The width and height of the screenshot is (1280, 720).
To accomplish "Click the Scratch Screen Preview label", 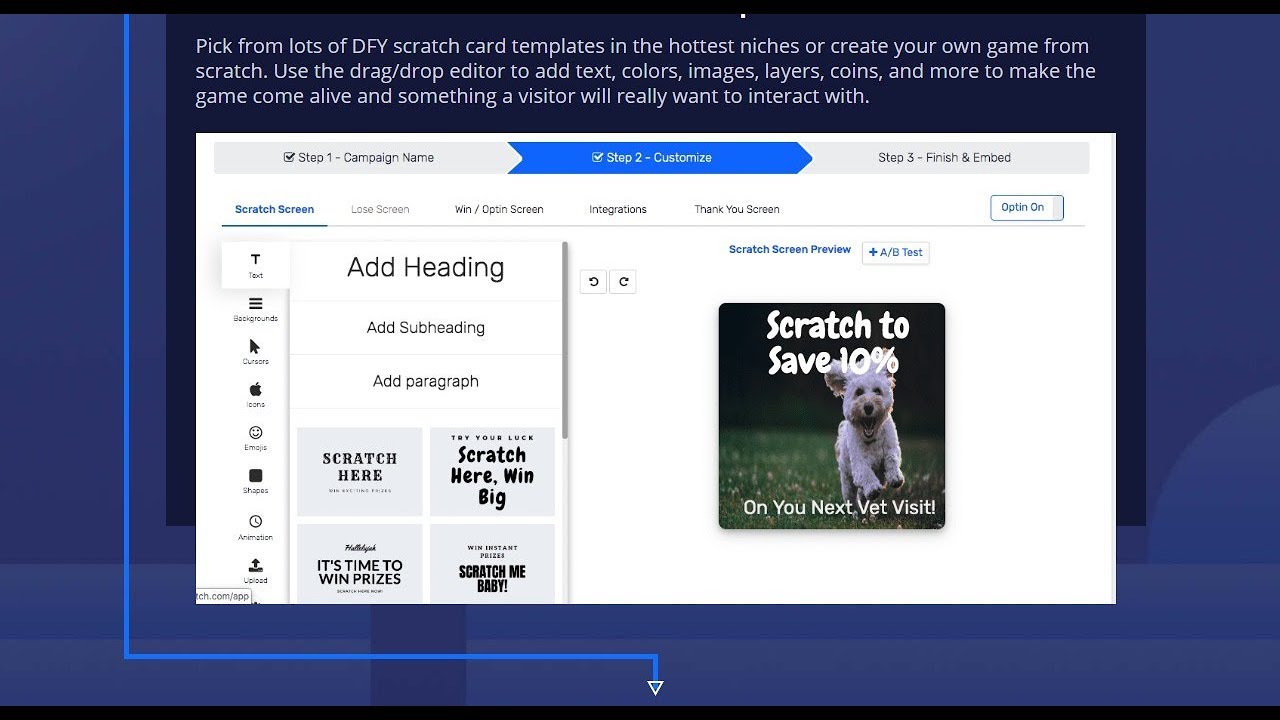I will (790, 250).
